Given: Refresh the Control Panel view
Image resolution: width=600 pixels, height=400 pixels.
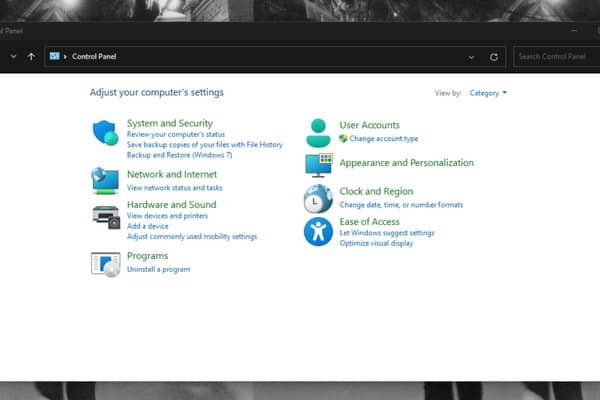Looking at the screenshot, I should [494, 57].
